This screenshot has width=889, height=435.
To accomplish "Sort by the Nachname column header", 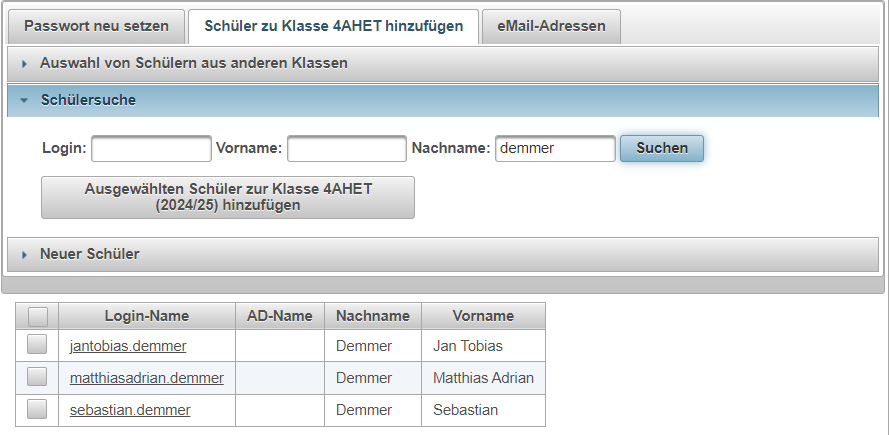I will point(373,316).
